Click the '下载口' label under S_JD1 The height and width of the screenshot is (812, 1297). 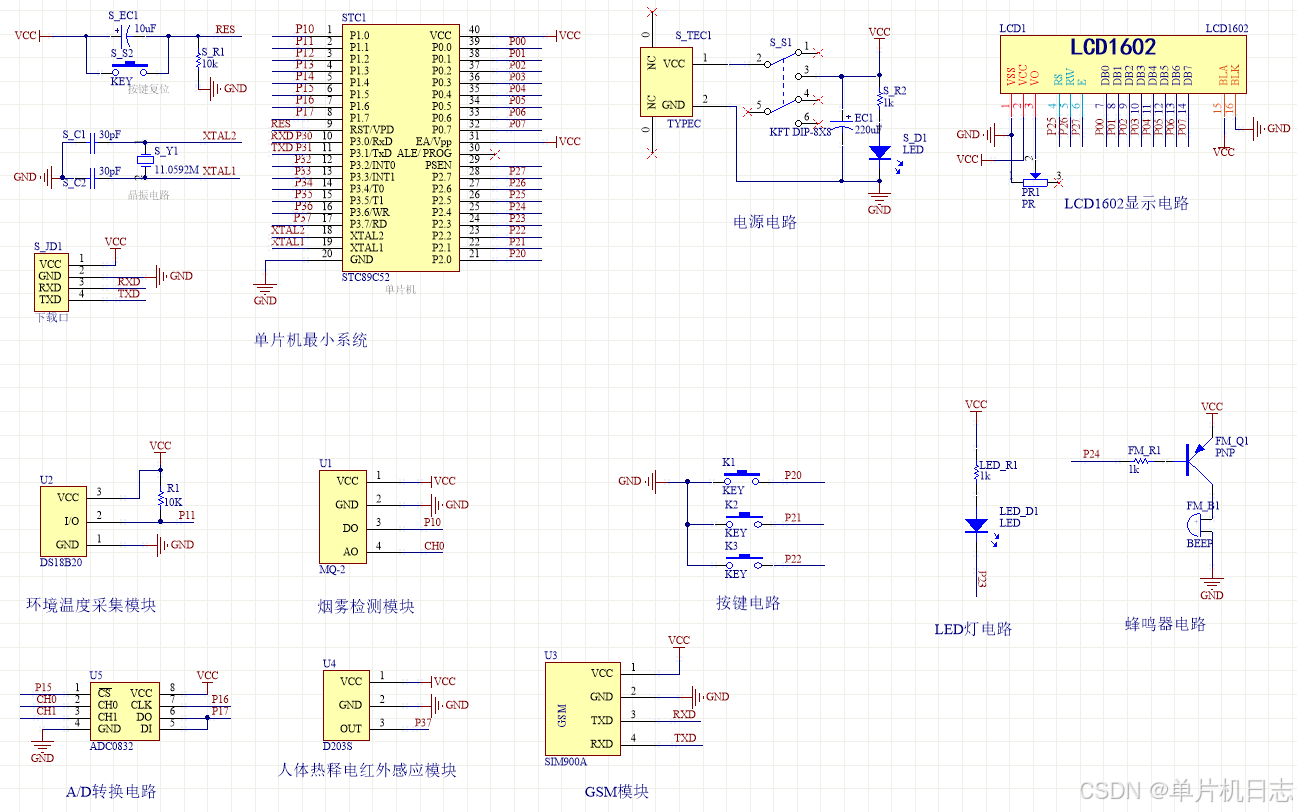click(x=50, y=316)
